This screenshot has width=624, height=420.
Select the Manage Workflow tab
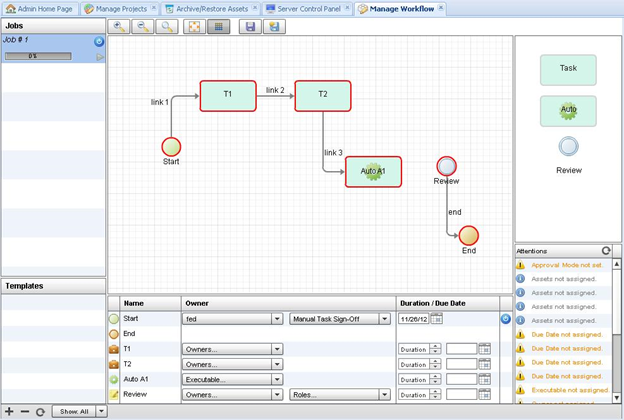(400, 9)
